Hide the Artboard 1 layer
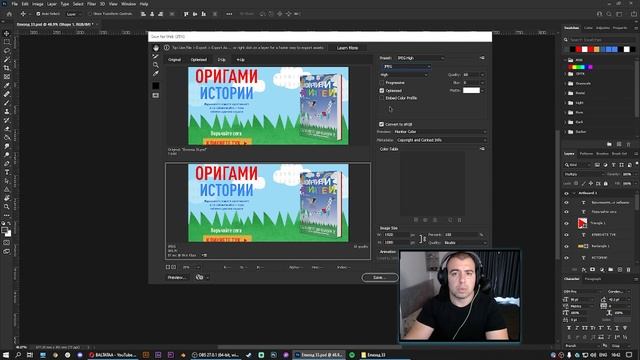The width and height of the screenshot is (640, 360). tap(566, 193)
